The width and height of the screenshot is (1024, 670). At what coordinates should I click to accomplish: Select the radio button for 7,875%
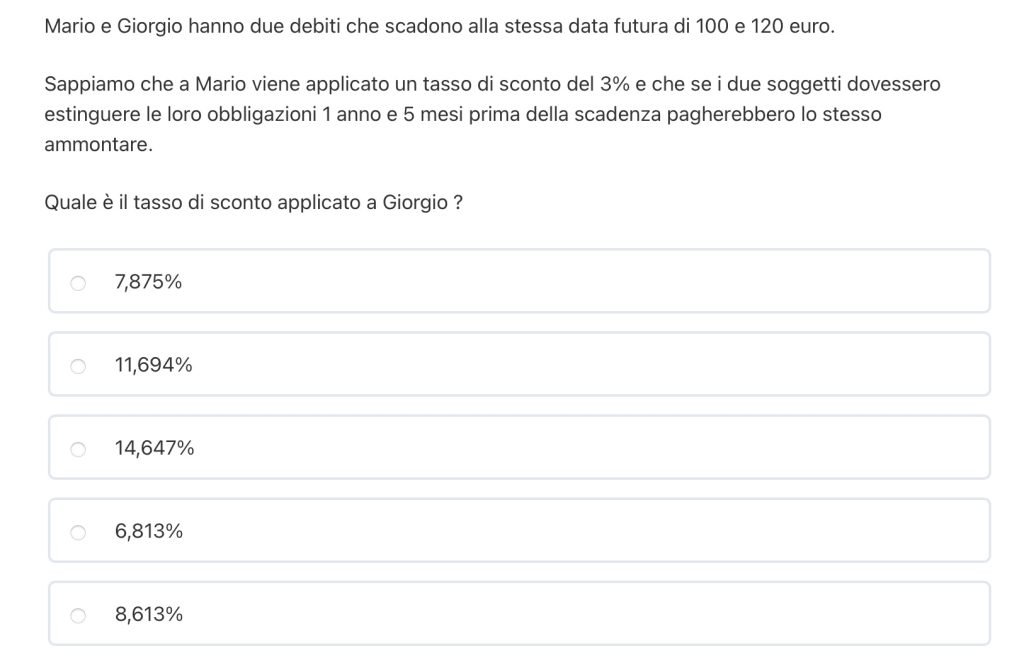click(78, 283)
